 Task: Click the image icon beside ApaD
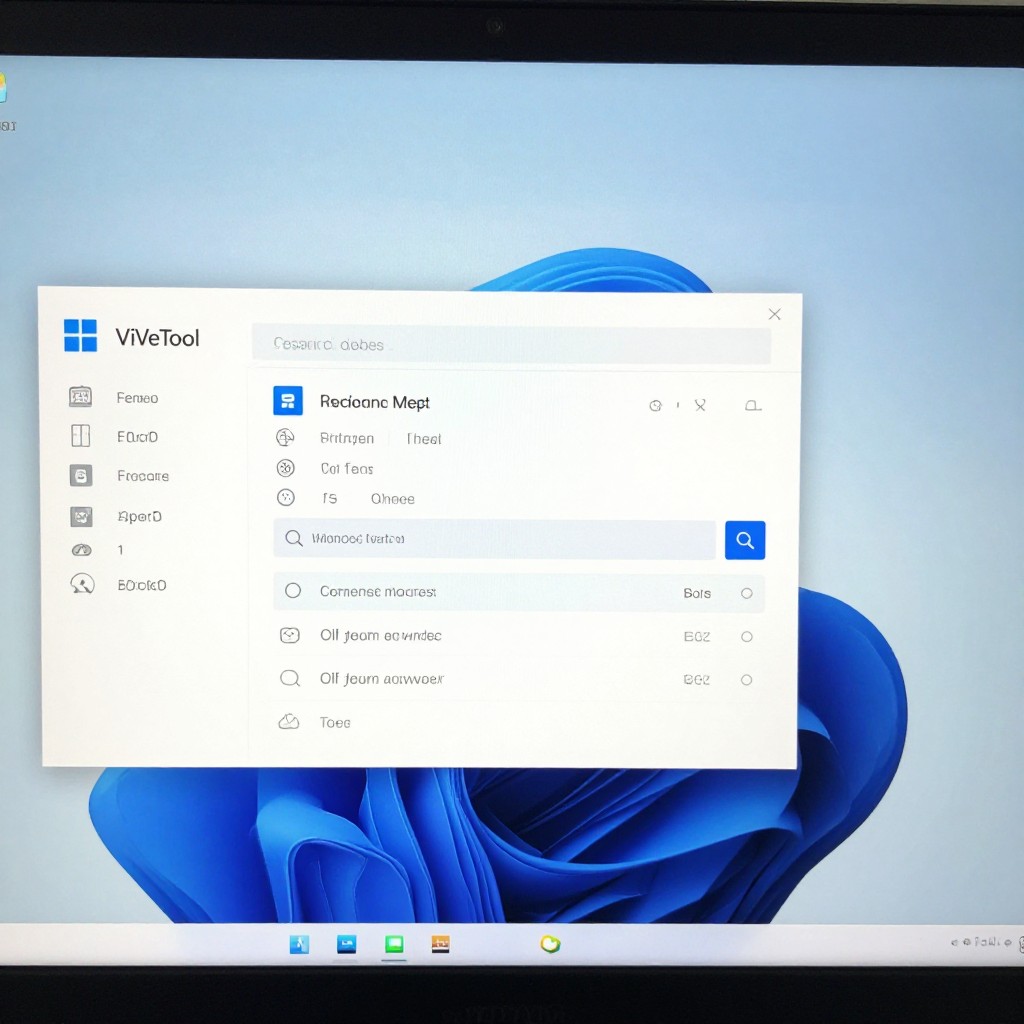point(82,517)
